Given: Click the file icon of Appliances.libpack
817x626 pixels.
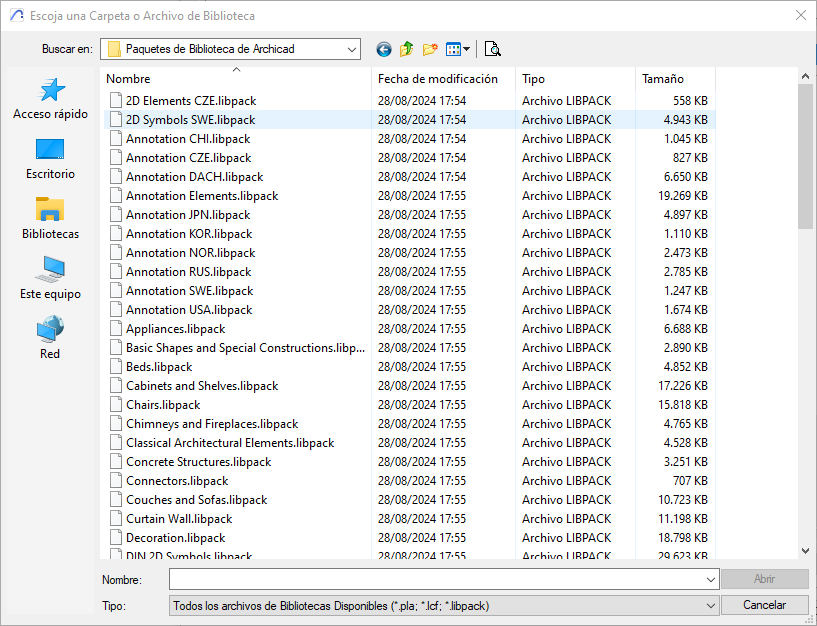Looking at the screenshot, I should pos(116,328).
